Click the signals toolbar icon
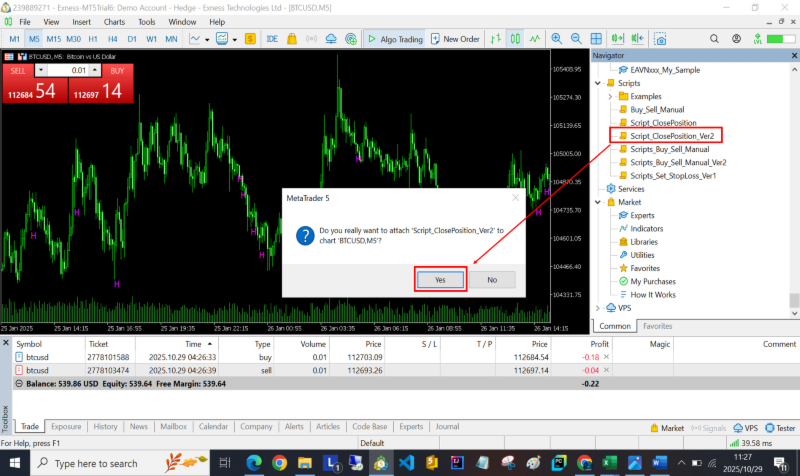The width and height of the screenshot is (800, 476). point(311,39)
